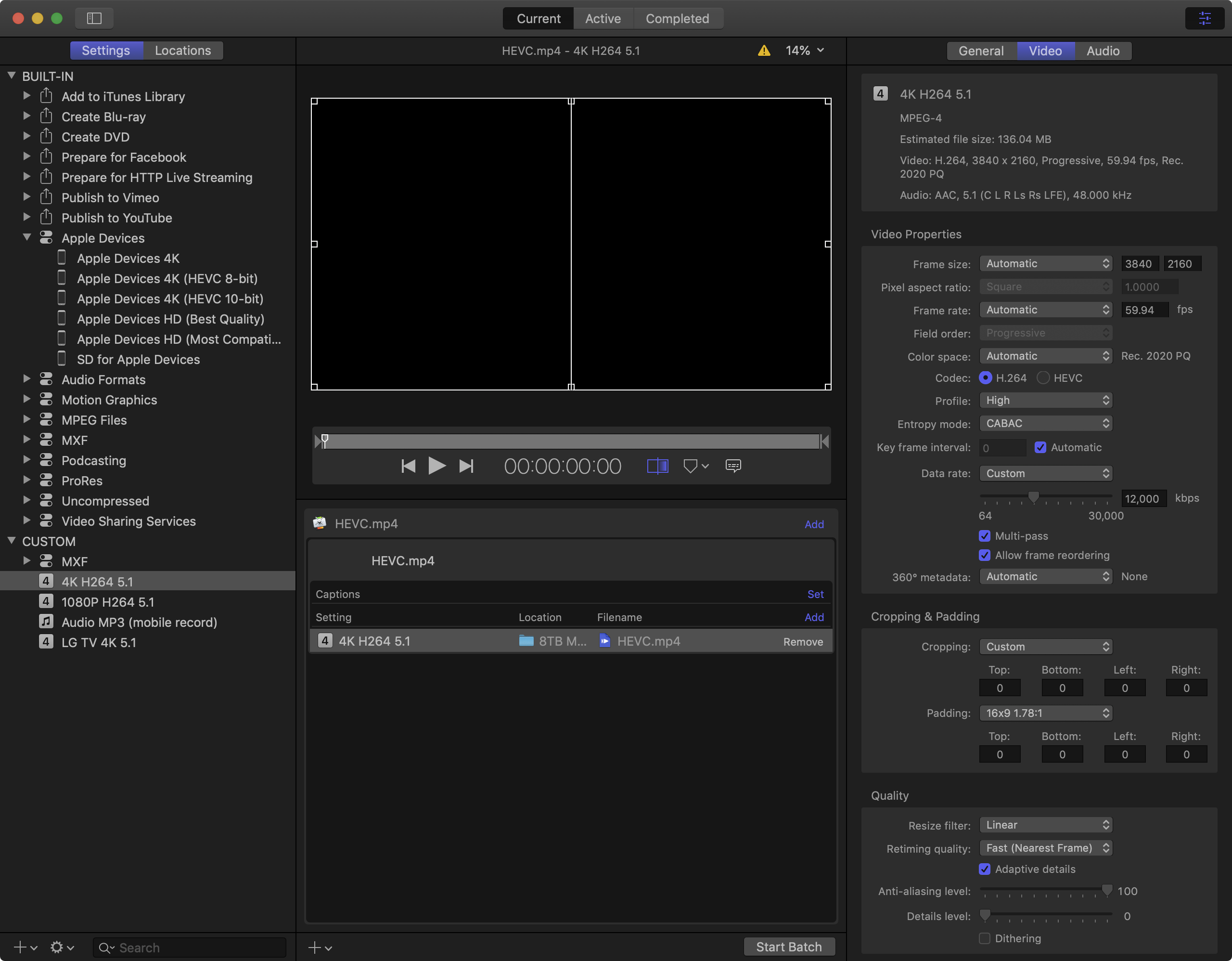Click the yellow warning triangle icon
This screenshot has height=961, width=1232.
point(764,51)
